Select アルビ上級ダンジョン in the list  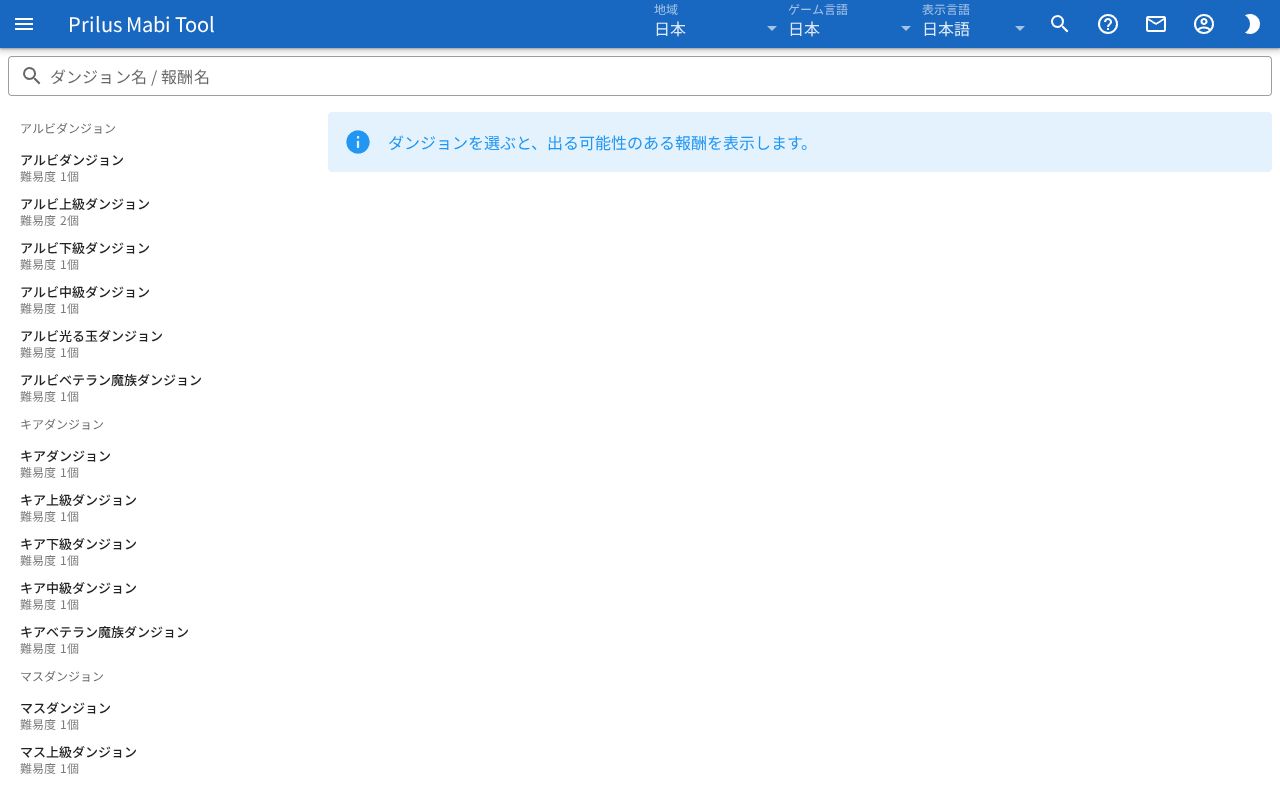(160, 212)
